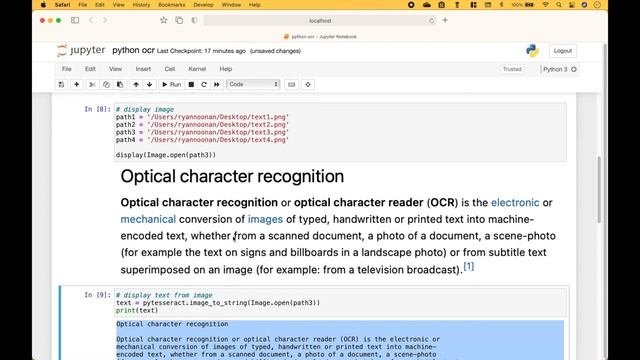Open the History menu in menu bar
Viewport: 640px width, 360px height.
141,5
